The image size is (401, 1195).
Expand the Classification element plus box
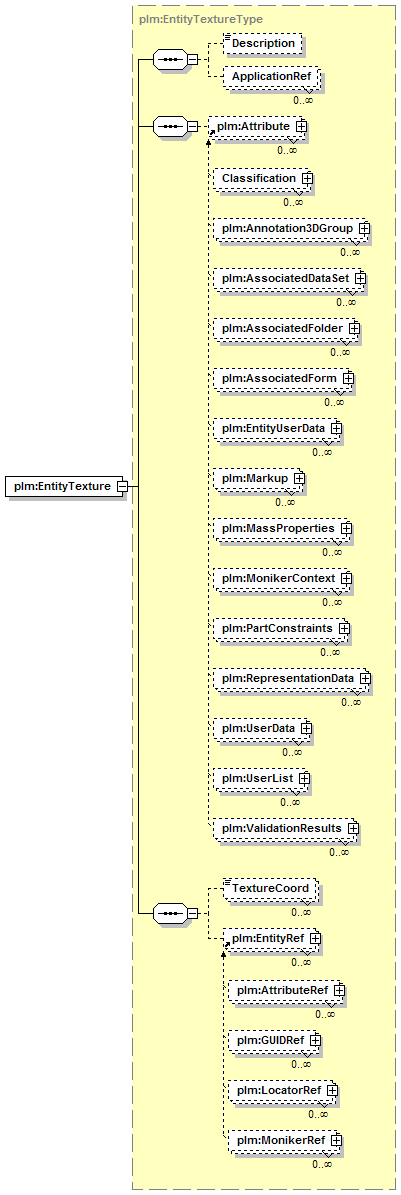point(306,178)
